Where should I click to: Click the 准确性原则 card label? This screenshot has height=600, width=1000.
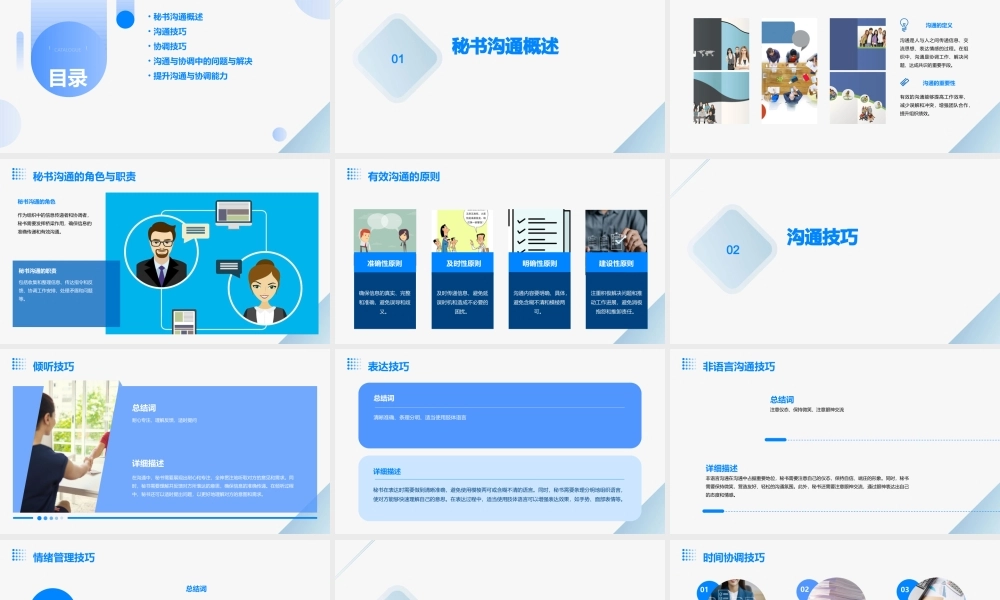385,263
